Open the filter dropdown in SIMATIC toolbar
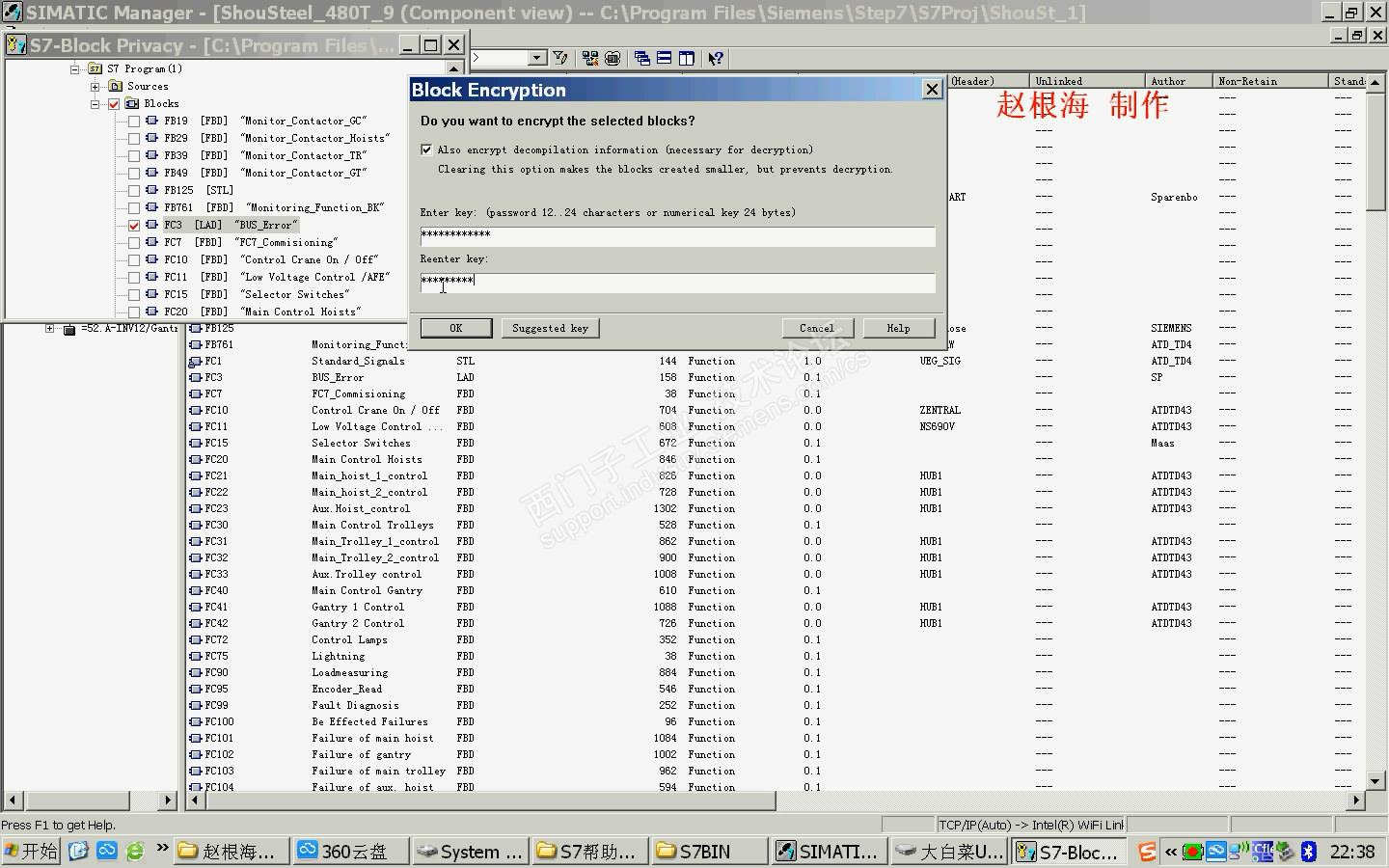1389x868 pixels. 537,58
